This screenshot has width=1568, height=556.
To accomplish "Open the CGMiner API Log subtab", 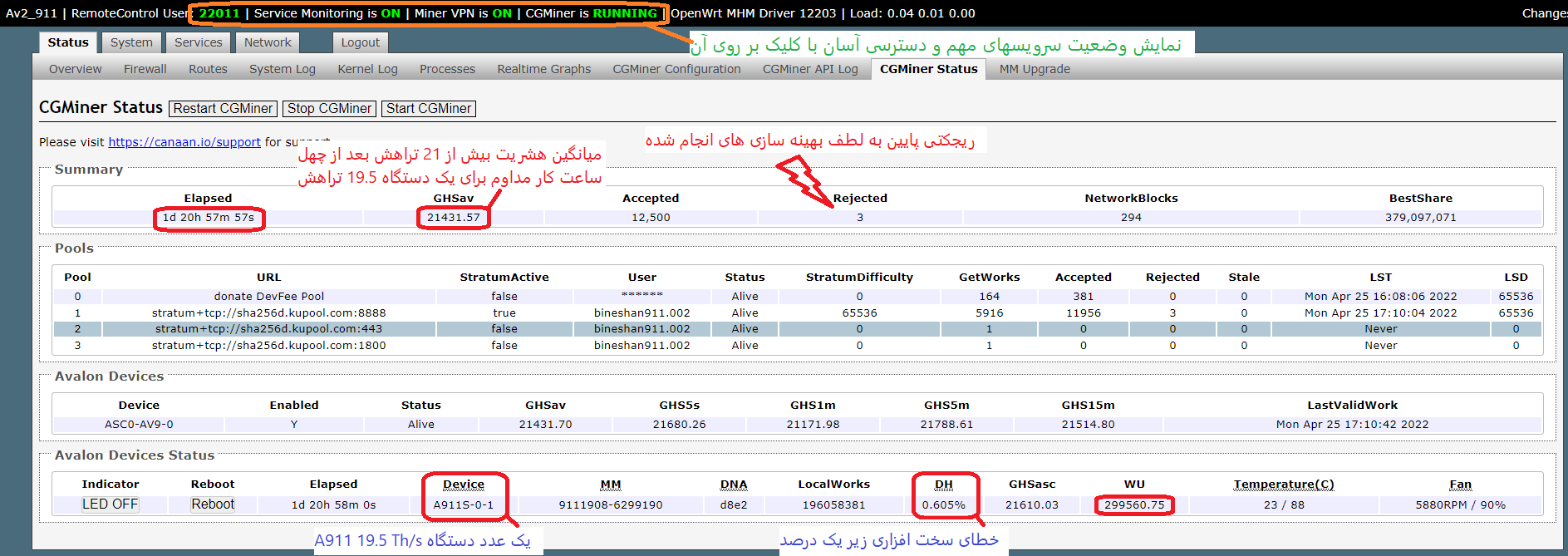I will [x=810, y=69].
